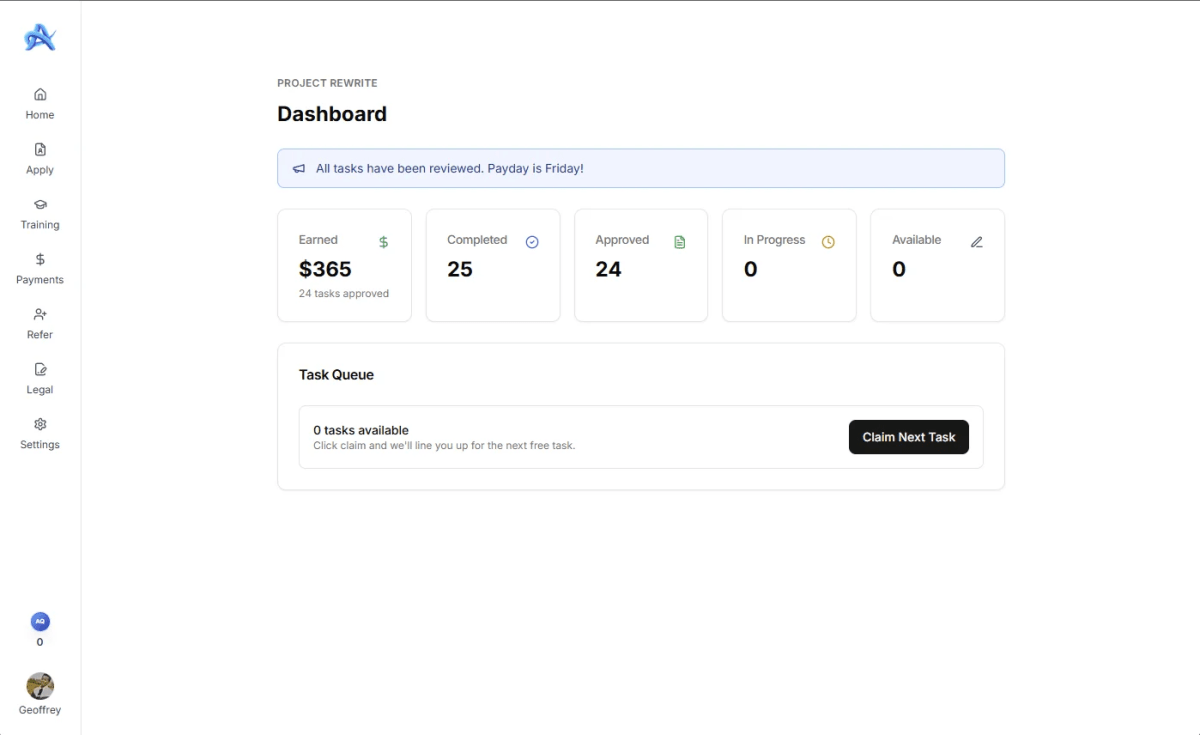Click the checkmark icon on Completed card

532,242
